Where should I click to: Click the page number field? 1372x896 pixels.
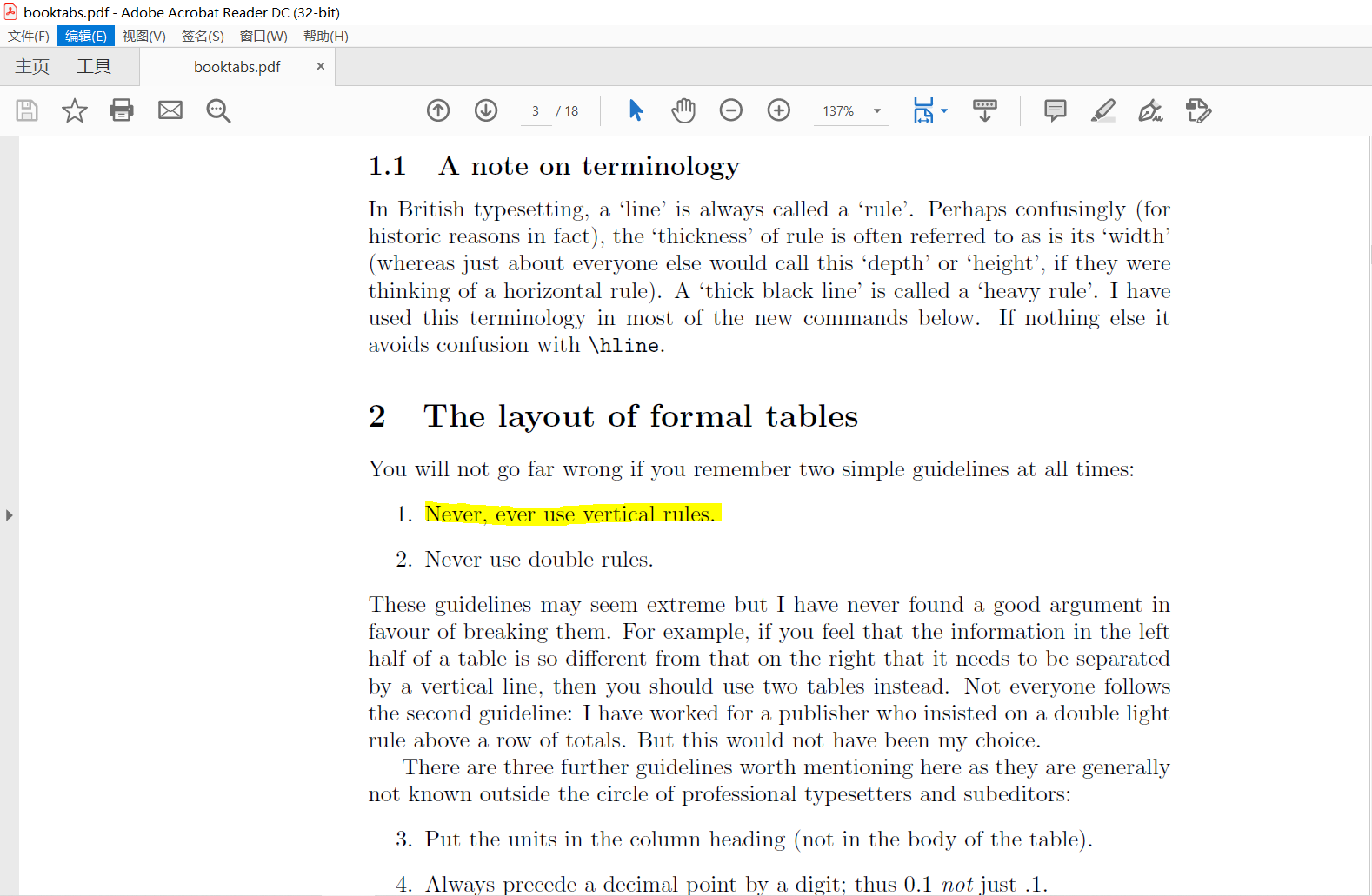pyautogui.click(x=536, y=111)
